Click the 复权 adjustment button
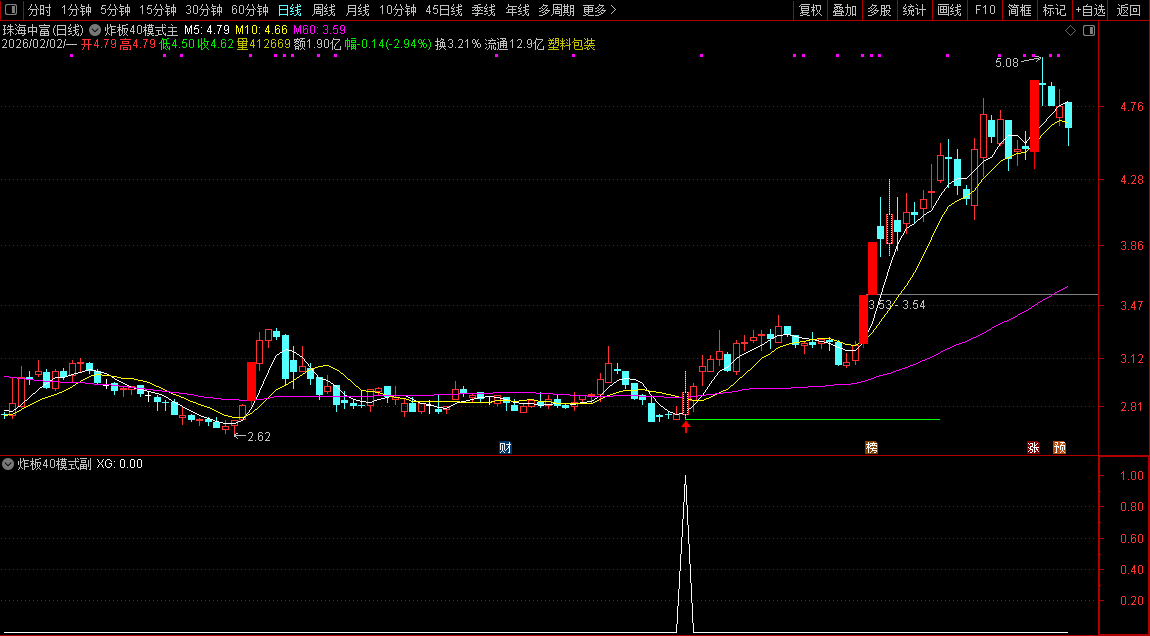 [x=810, y=10]
